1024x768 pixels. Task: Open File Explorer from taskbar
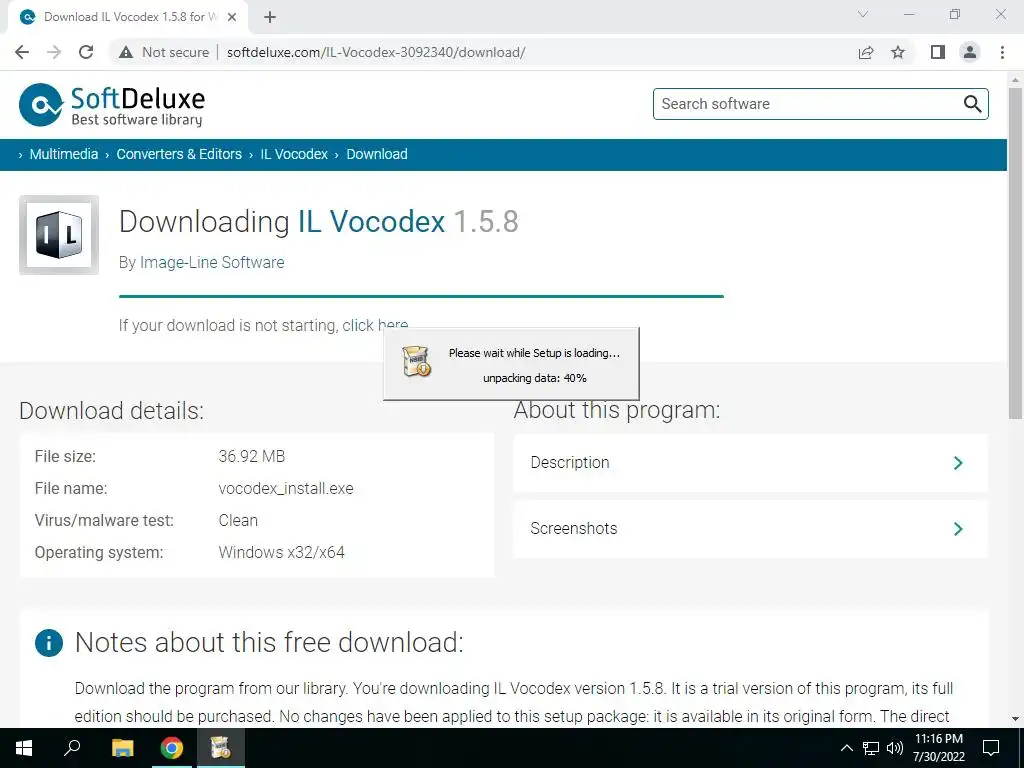click(122, 748)
